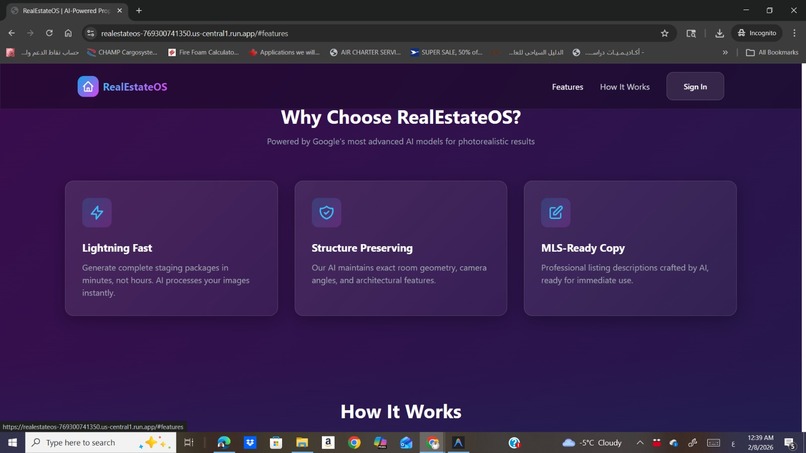Click the RealEstateOS house logo icon
The height and width of the screenshot is (453, 806).
click(x=88, y=86)
